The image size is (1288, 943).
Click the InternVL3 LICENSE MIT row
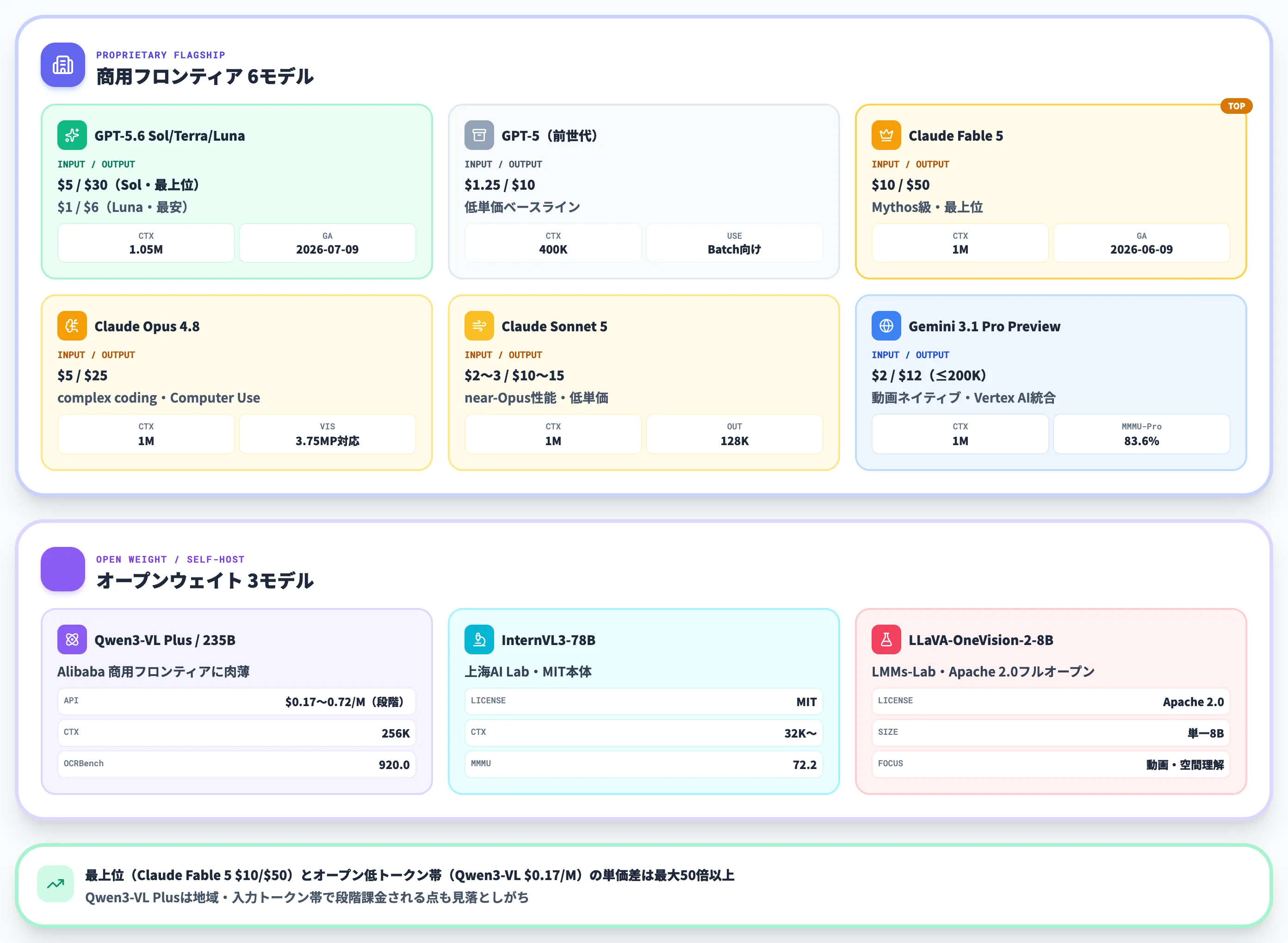[x=644, y=701]
